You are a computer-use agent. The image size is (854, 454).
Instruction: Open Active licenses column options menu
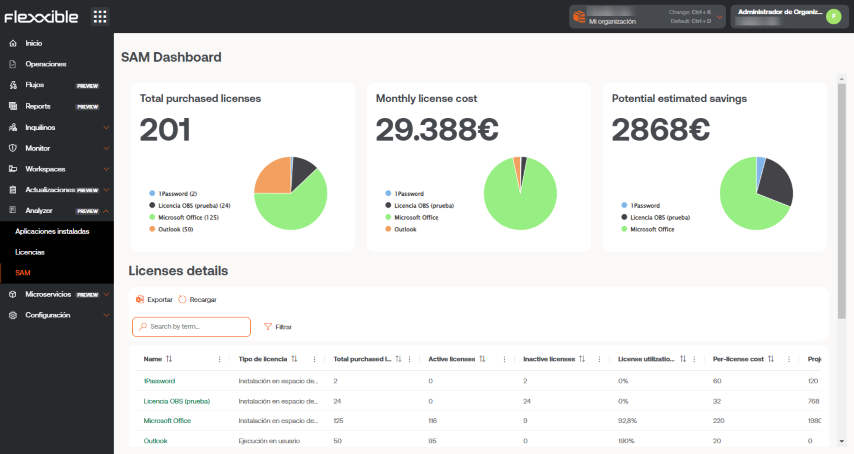pos(504,359)
